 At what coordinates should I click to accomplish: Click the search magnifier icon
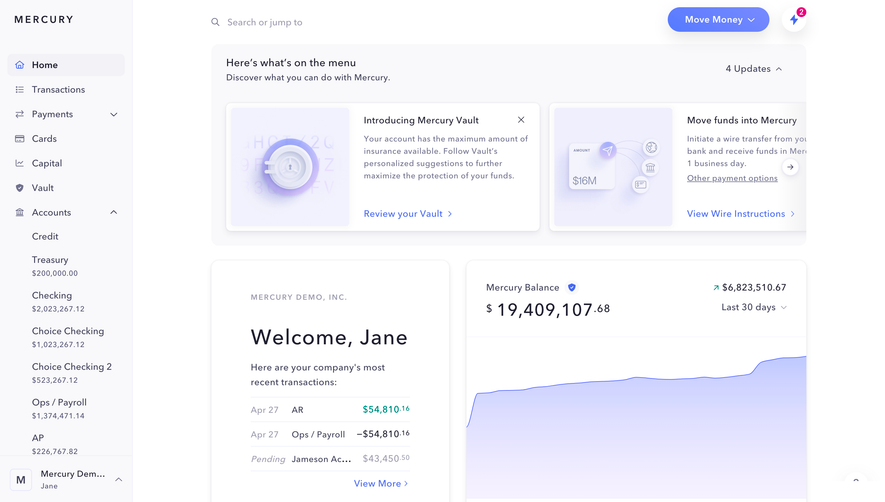pyautogui.click(x=216, y=22)
